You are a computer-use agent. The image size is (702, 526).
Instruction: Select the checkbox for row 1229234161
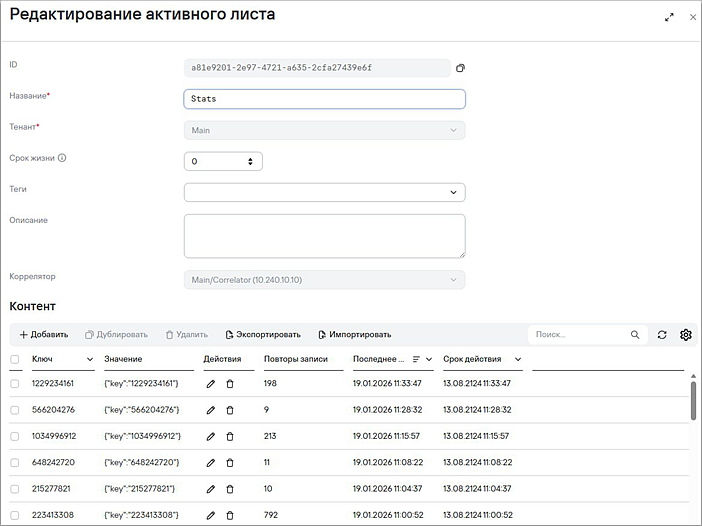pyautogui.click(x=15, y=384)
